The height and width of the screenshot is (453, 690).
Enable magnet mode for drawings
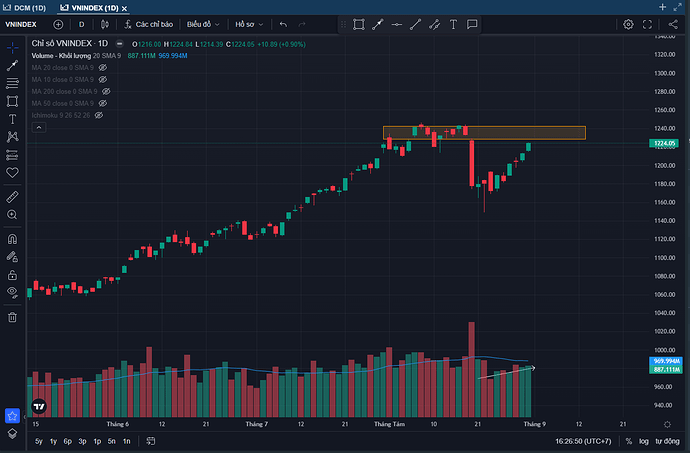[x=13, y=239]
